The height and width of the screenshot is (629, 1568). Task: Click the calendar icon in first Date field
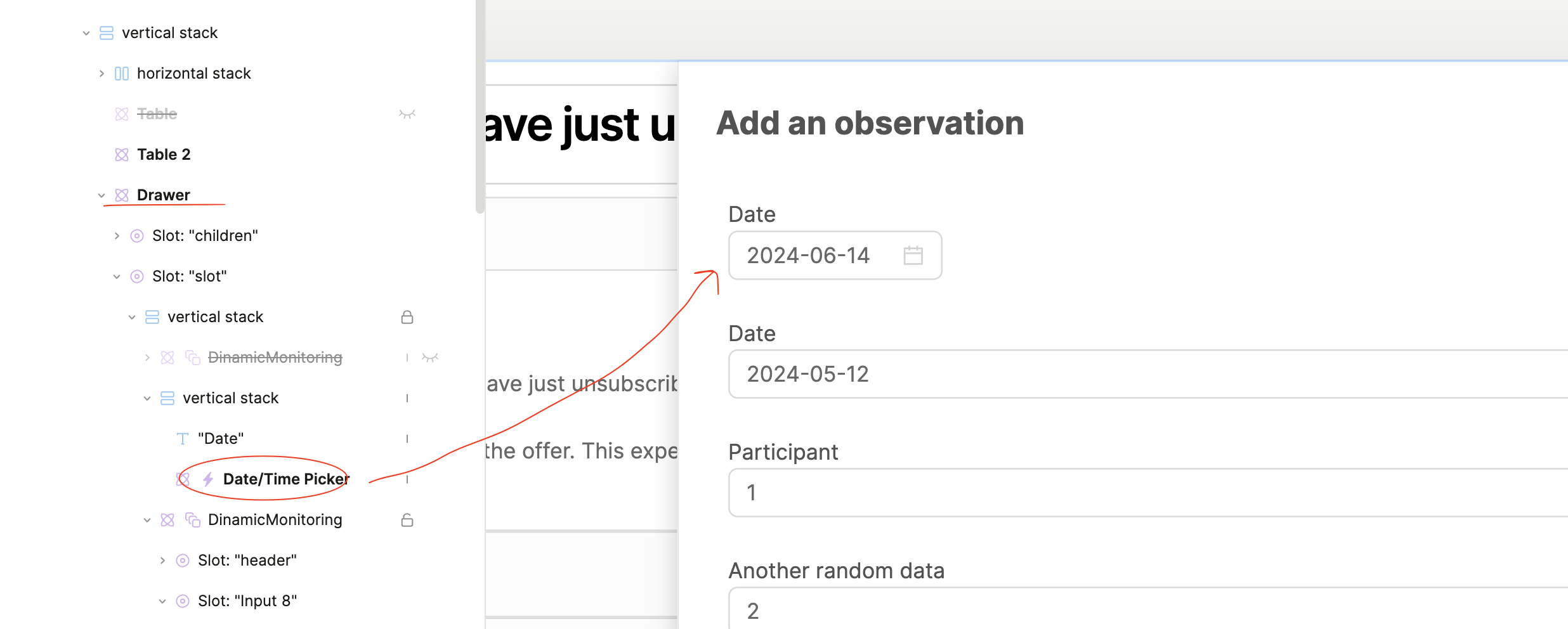pos(913,256)
